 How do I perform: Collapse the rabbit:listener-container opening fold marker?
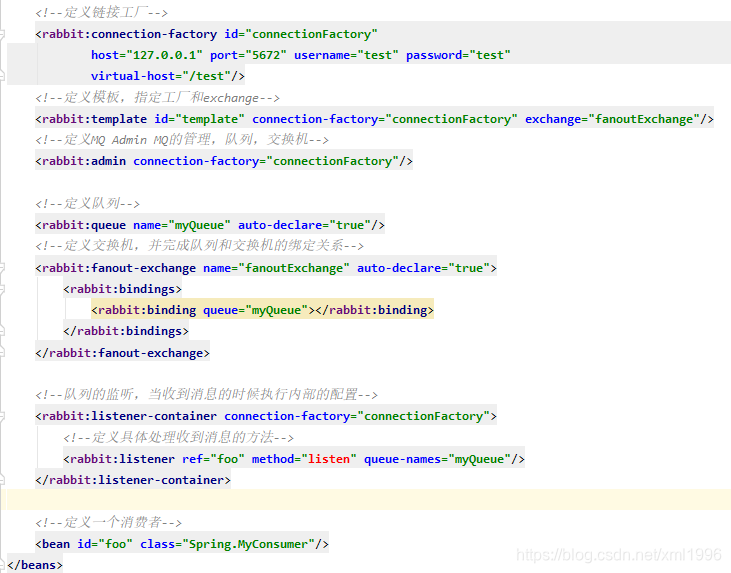click(2, 416)
